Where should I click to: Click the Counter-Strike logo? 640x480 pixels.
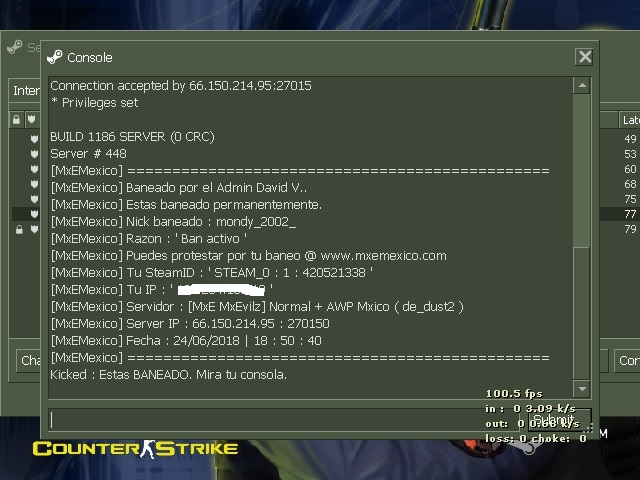pos(135,449)
